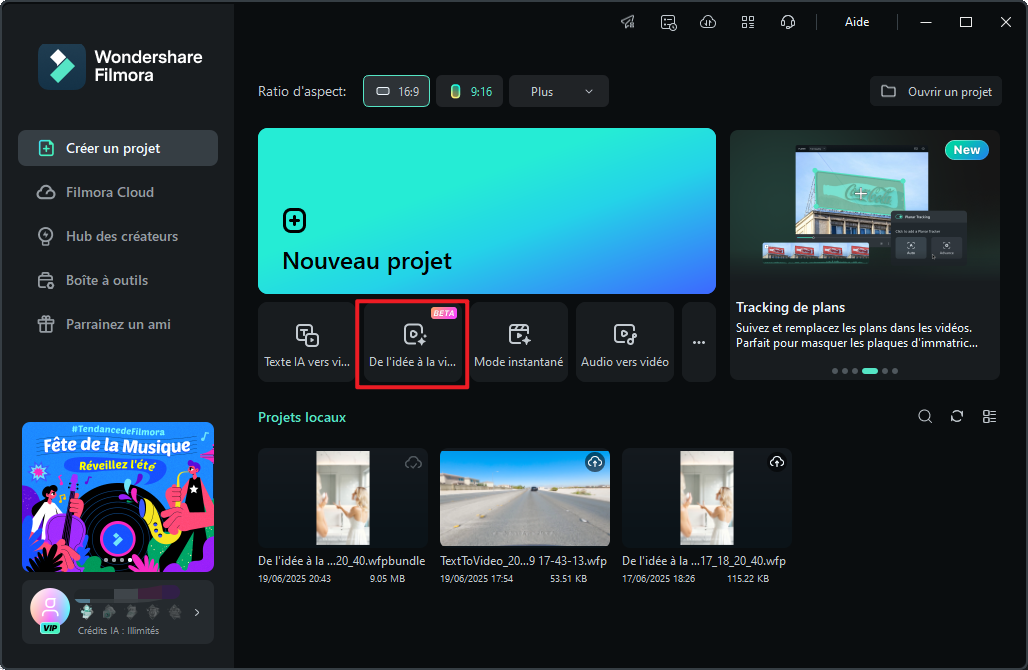Click the headset support icon

788,22
